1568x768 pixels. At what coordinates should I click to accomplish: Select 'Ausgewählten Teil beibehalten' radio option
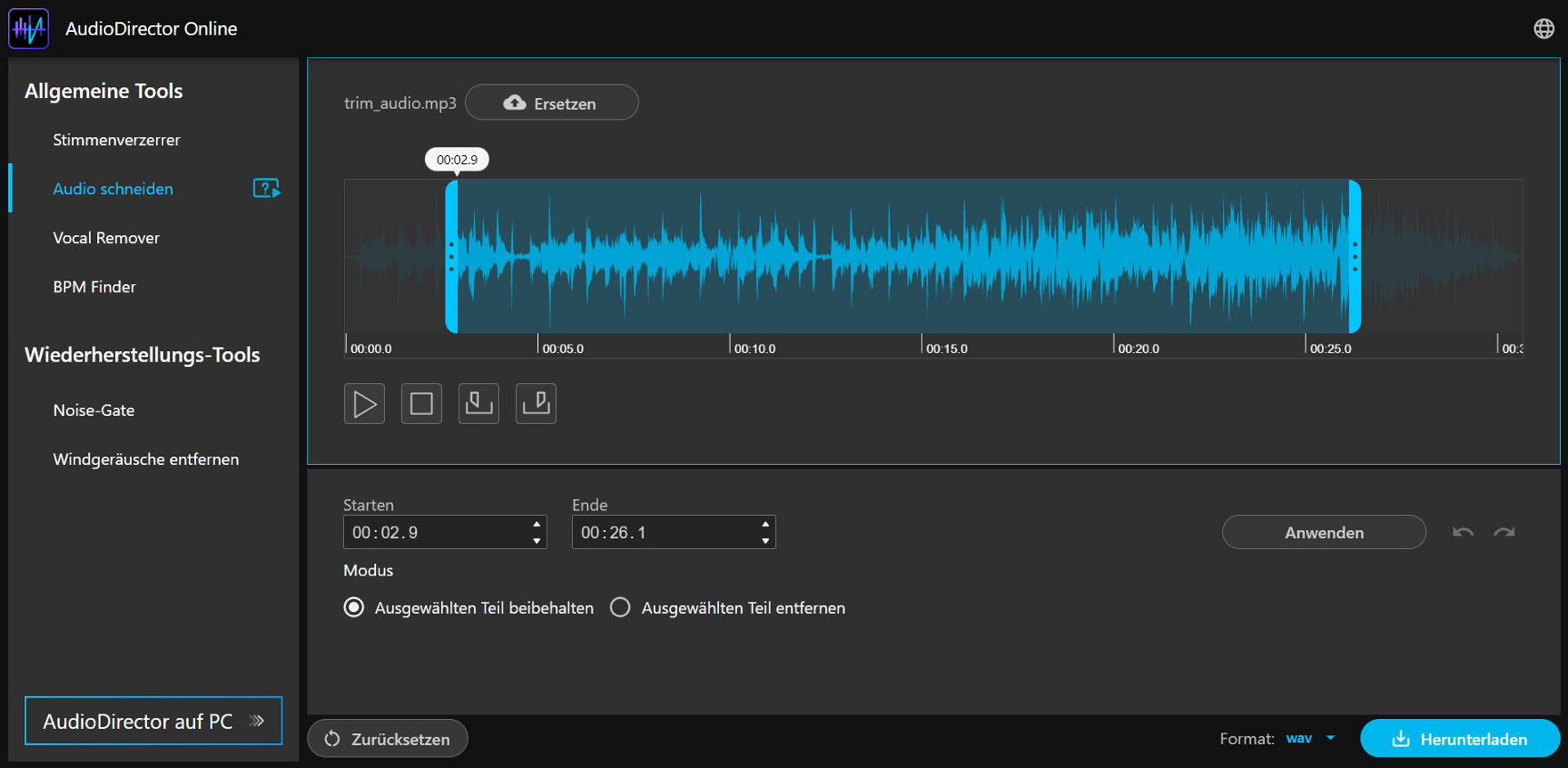tap(355, 608)
